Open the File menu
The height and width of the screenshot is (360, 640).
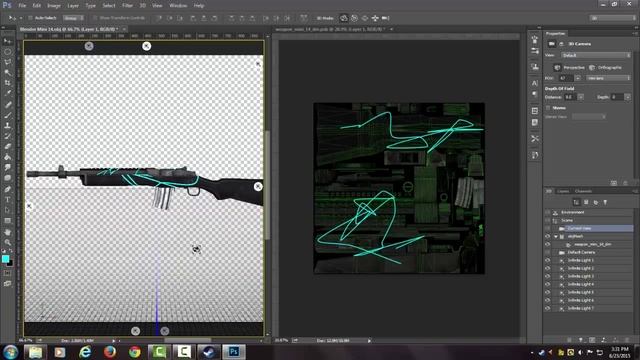click(22, 6)
